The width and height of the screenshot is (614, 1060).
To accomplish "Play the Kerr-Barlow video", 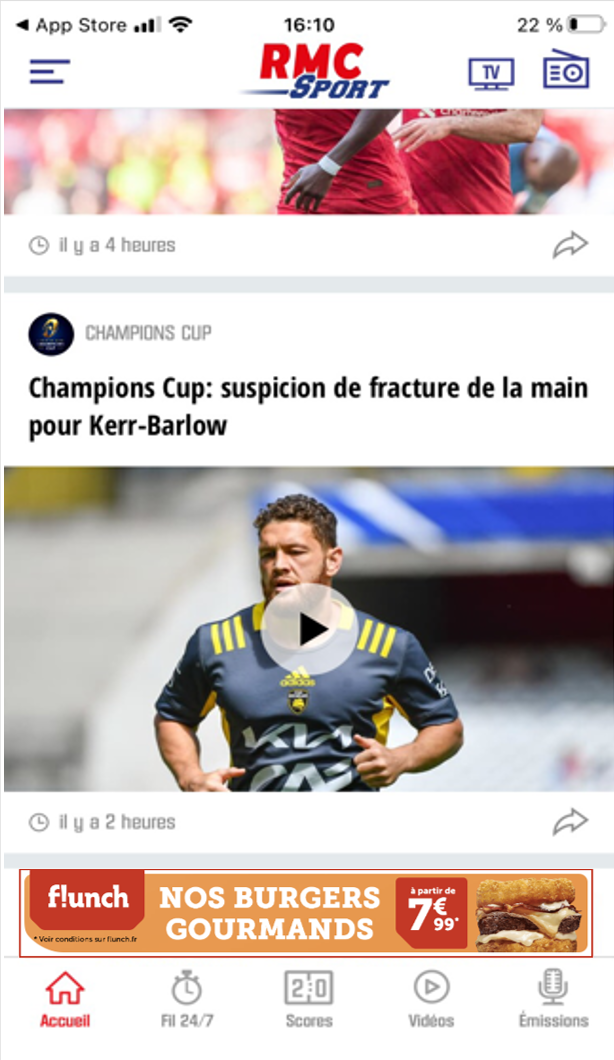I will (x=309, y=629).
